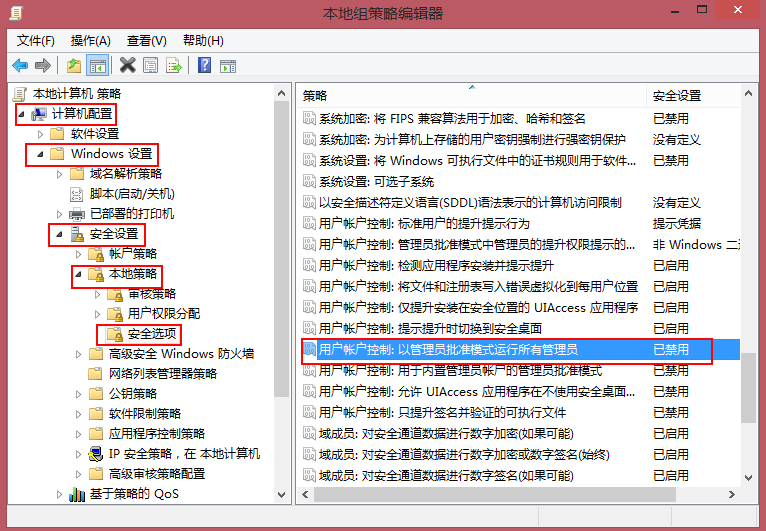Click tree pane scroll down arrow
Screen dimensions: 766x531
[x=281, y=495]
